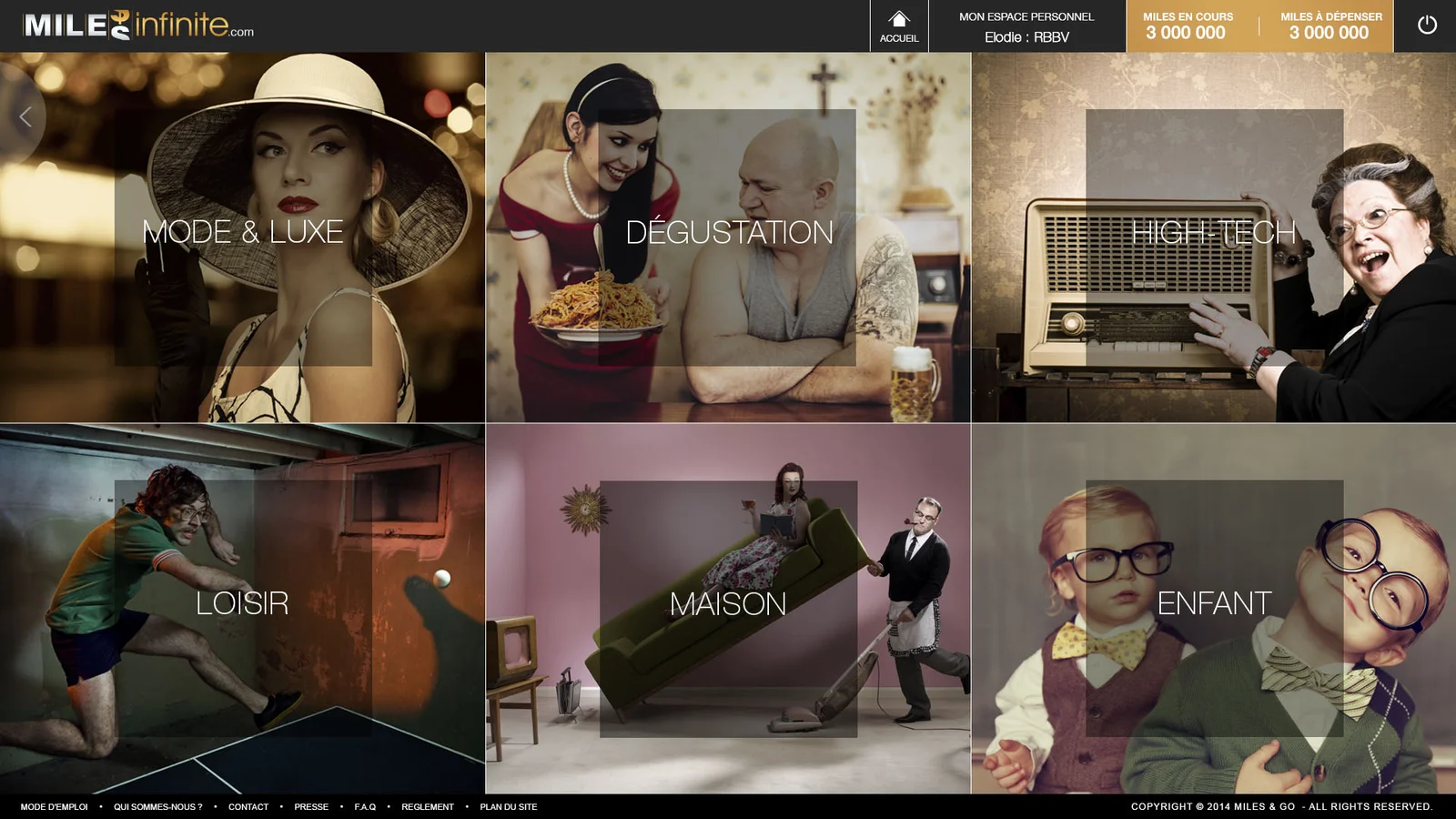Click the left arrow navigation chevron
The width and height of the screenshot is (1456, 819).
25,116
